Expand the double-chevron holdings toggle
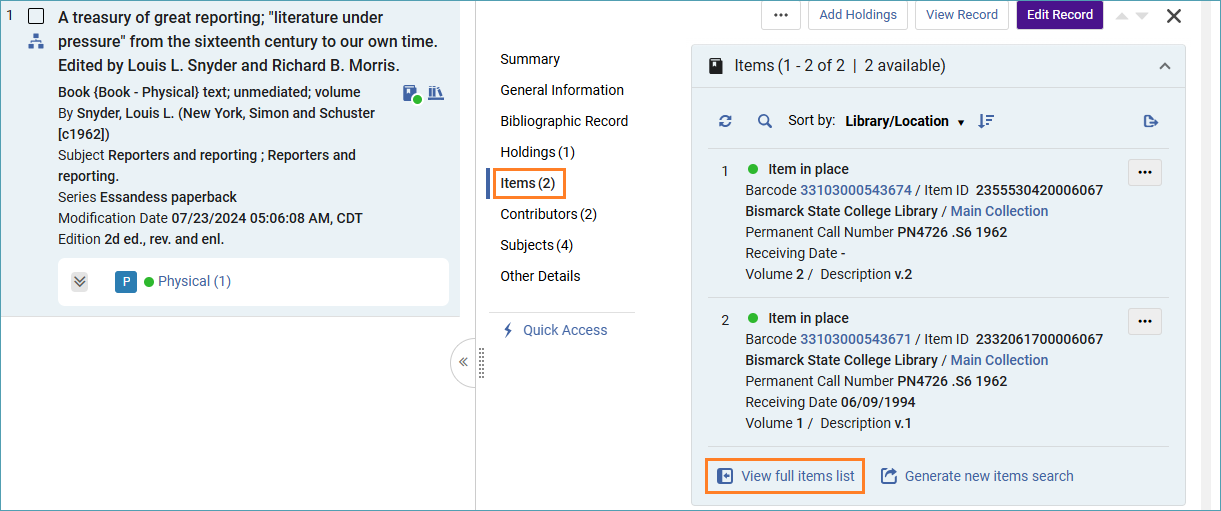This screenshot has width=1221, height=511. pyautogui.click(x=80, y=282)
